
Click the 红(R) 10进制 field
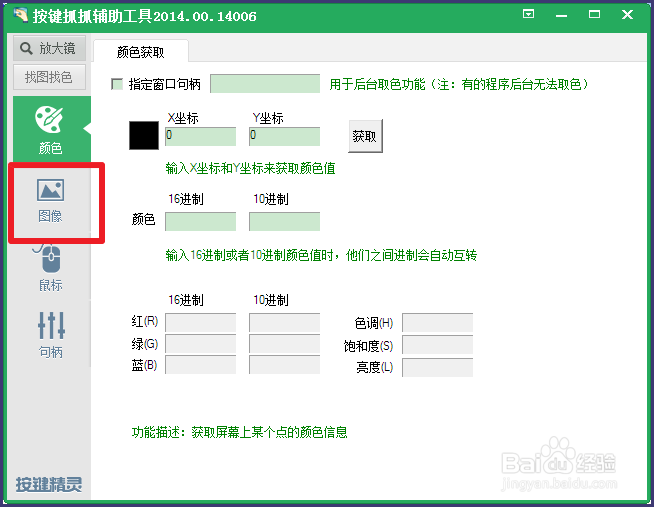tap(284, 322)
